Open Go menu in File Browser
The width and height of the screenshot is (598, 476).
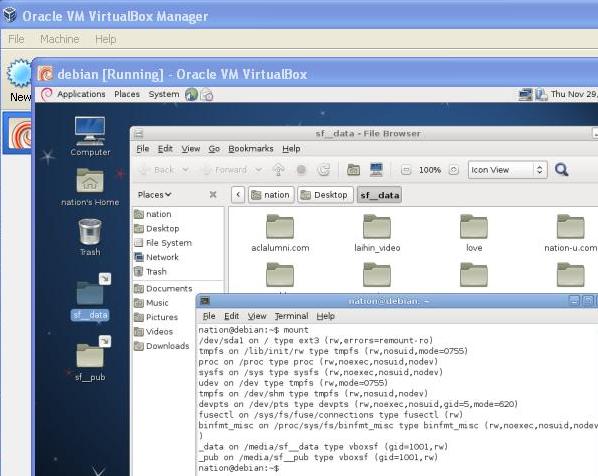point(214,148)
